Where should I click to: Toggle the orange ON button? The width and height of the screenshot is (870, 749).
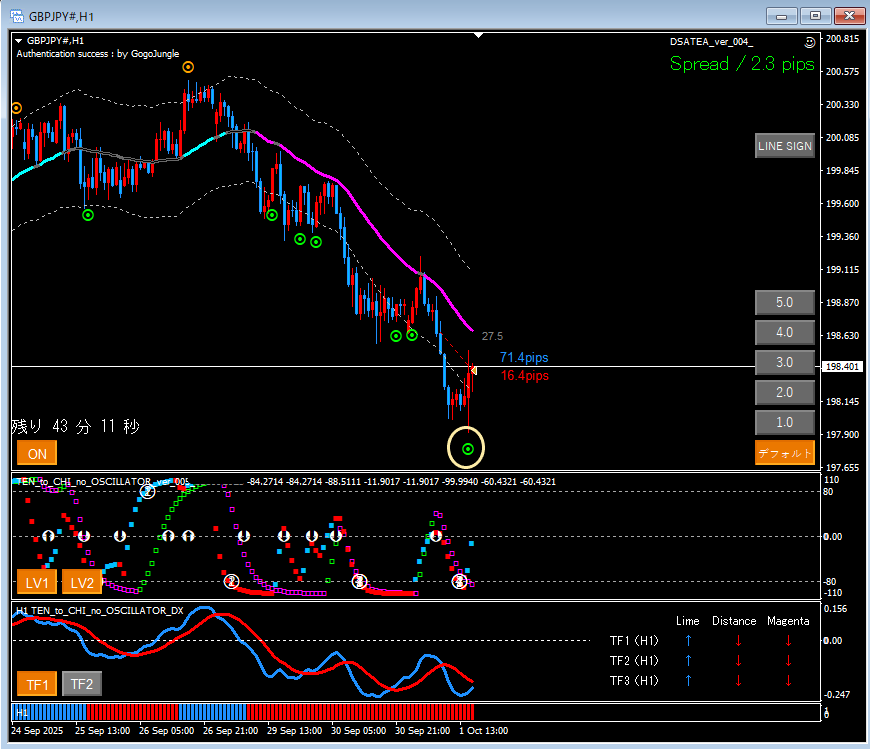[37, 454]
